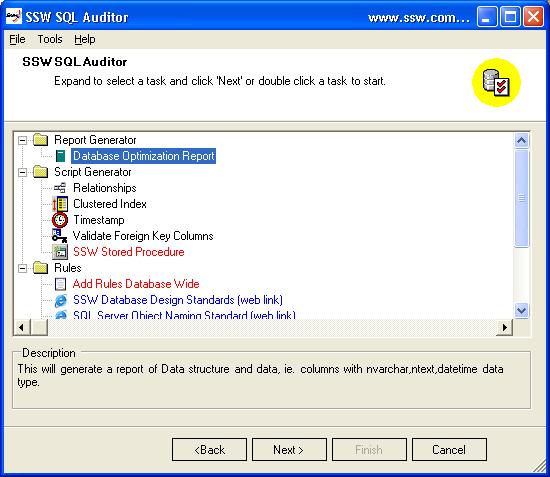Open SSW Database Design Standards web link
550x477 pixels.
click(x=177, y=300)
